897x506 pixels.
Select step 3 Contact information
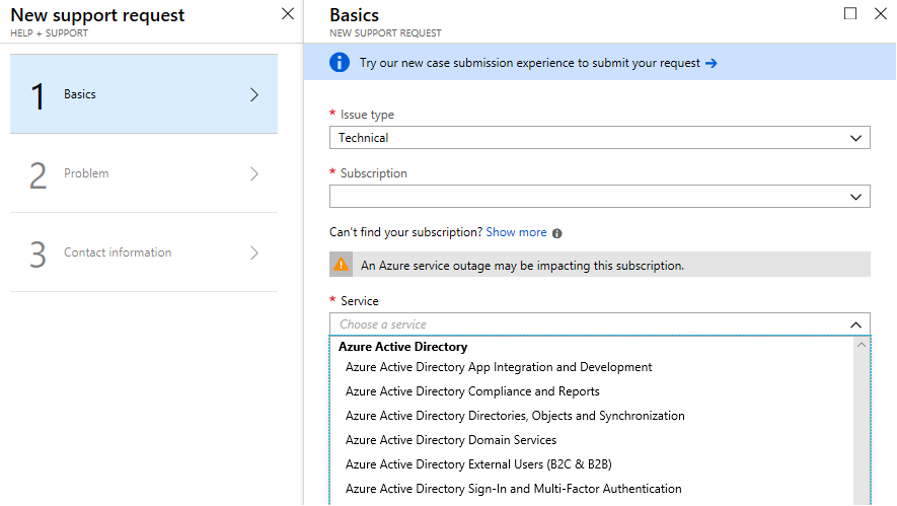(144, 253)
